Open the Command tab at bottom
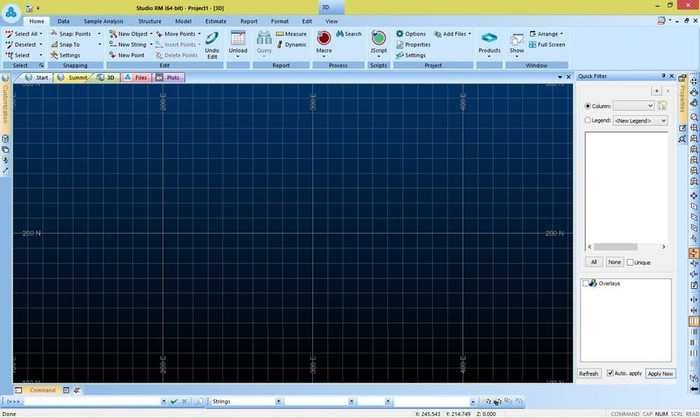This screenshot has width=700, height=418. [x=36, y=390]
